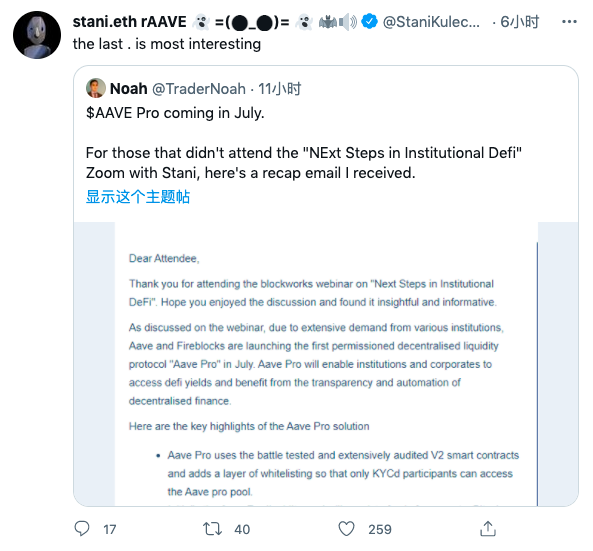Click the like count 259
Screen dimensions: 593x551
[380, 529]
